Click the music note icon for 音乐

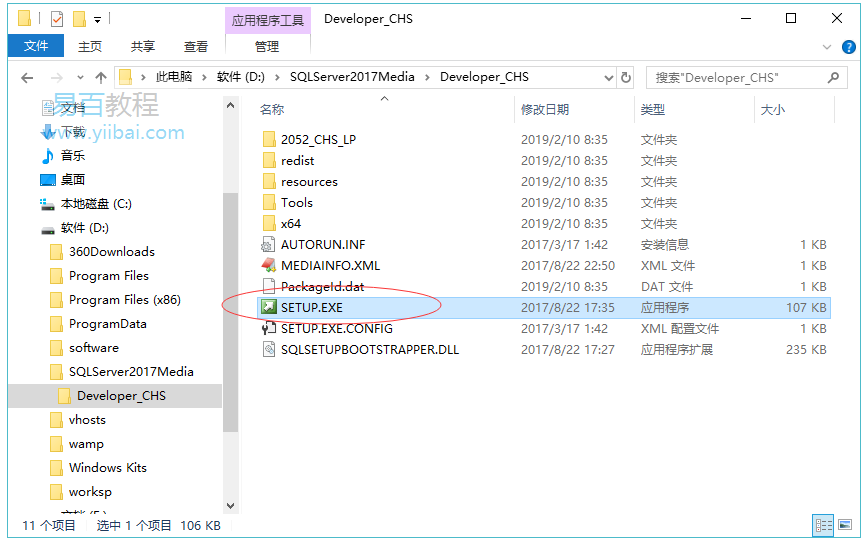48,156
